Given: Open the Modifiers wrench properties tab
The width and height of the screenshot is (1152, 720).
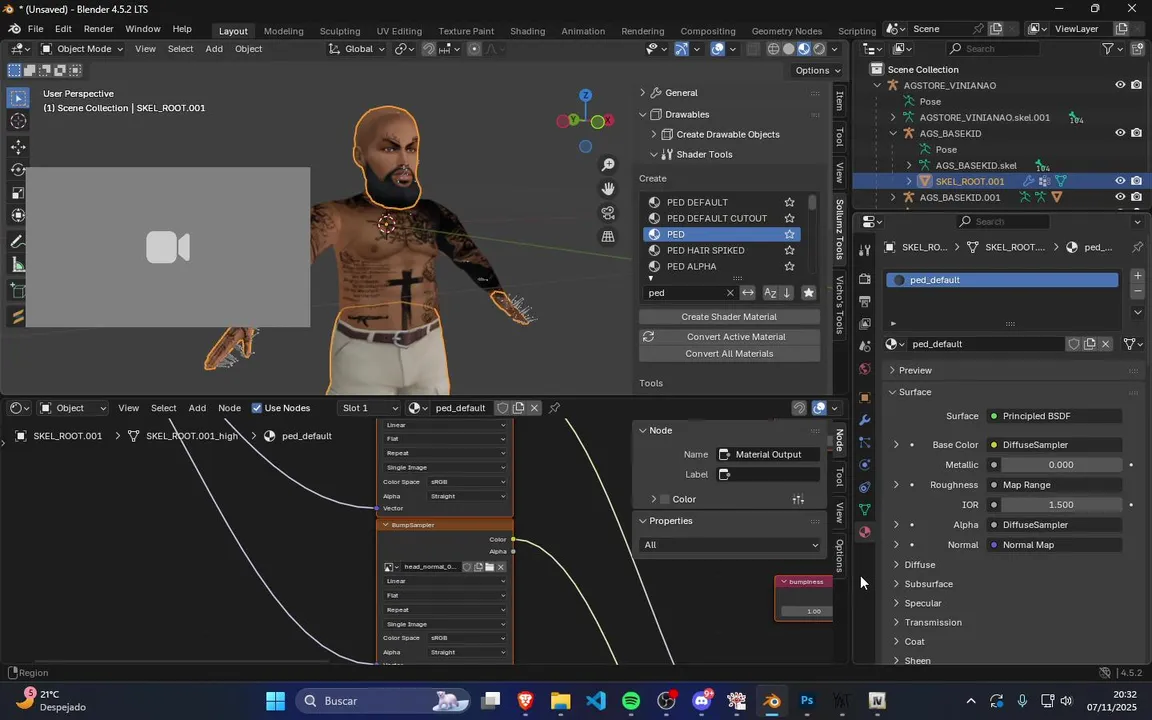Looking at the screenshot, I should pos(865,420).
